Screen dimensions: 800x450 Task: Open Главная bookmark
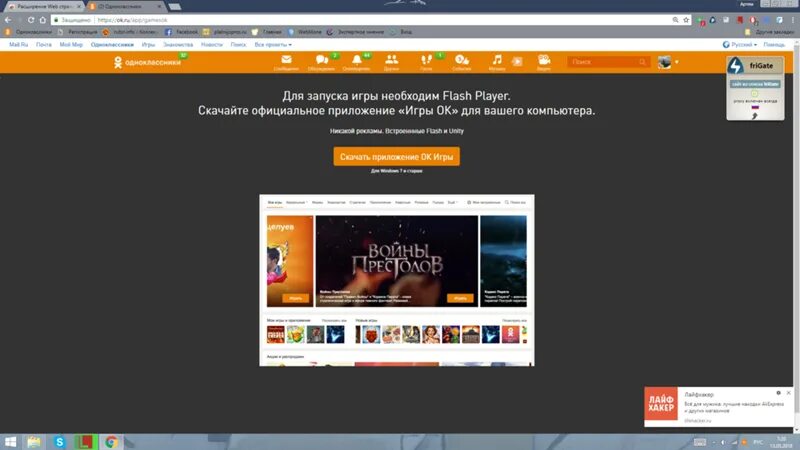pyautogui.click(x=267, y=32)
